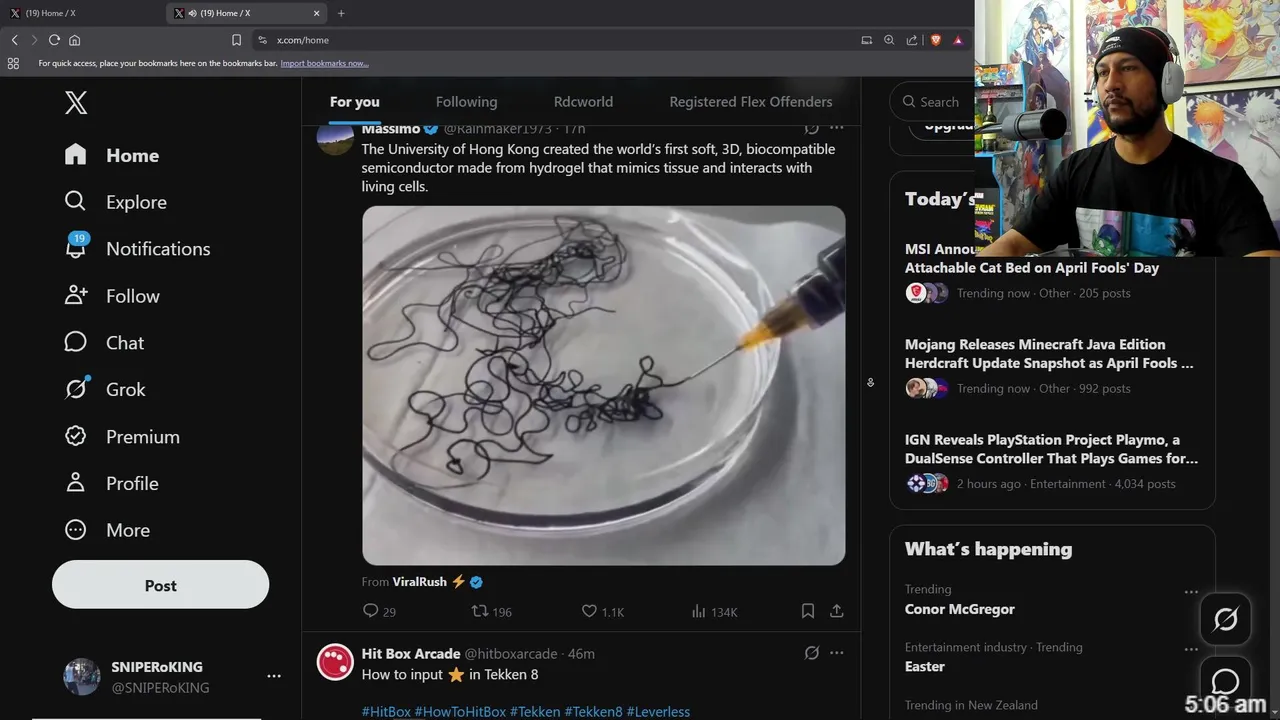
Task: Select the Rdcworld timeline tab
Action: (583, 102)
